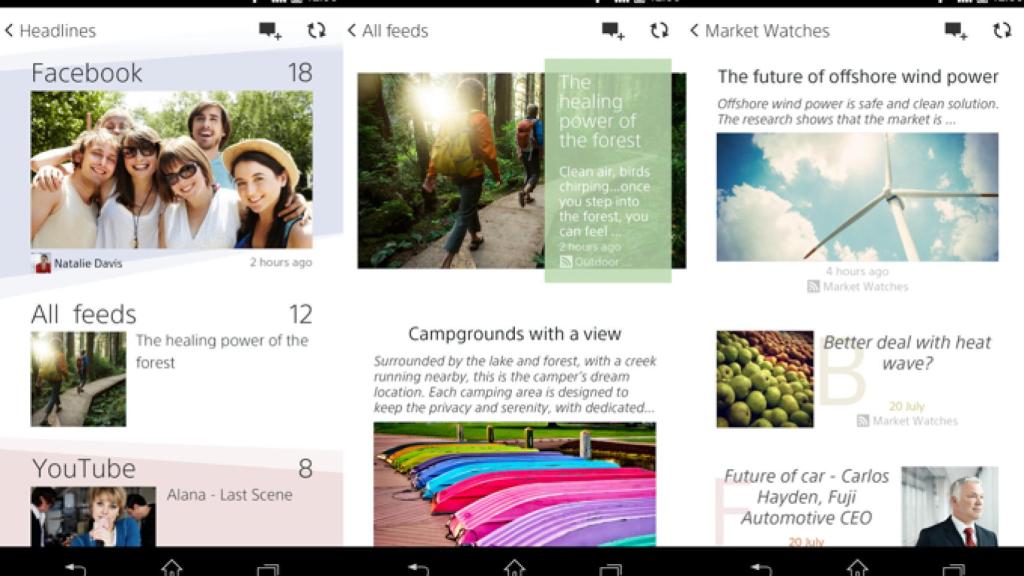Refresh the Headlines panel
The width and height of the screenshot is (1024, 576).
tap(317, 31)
